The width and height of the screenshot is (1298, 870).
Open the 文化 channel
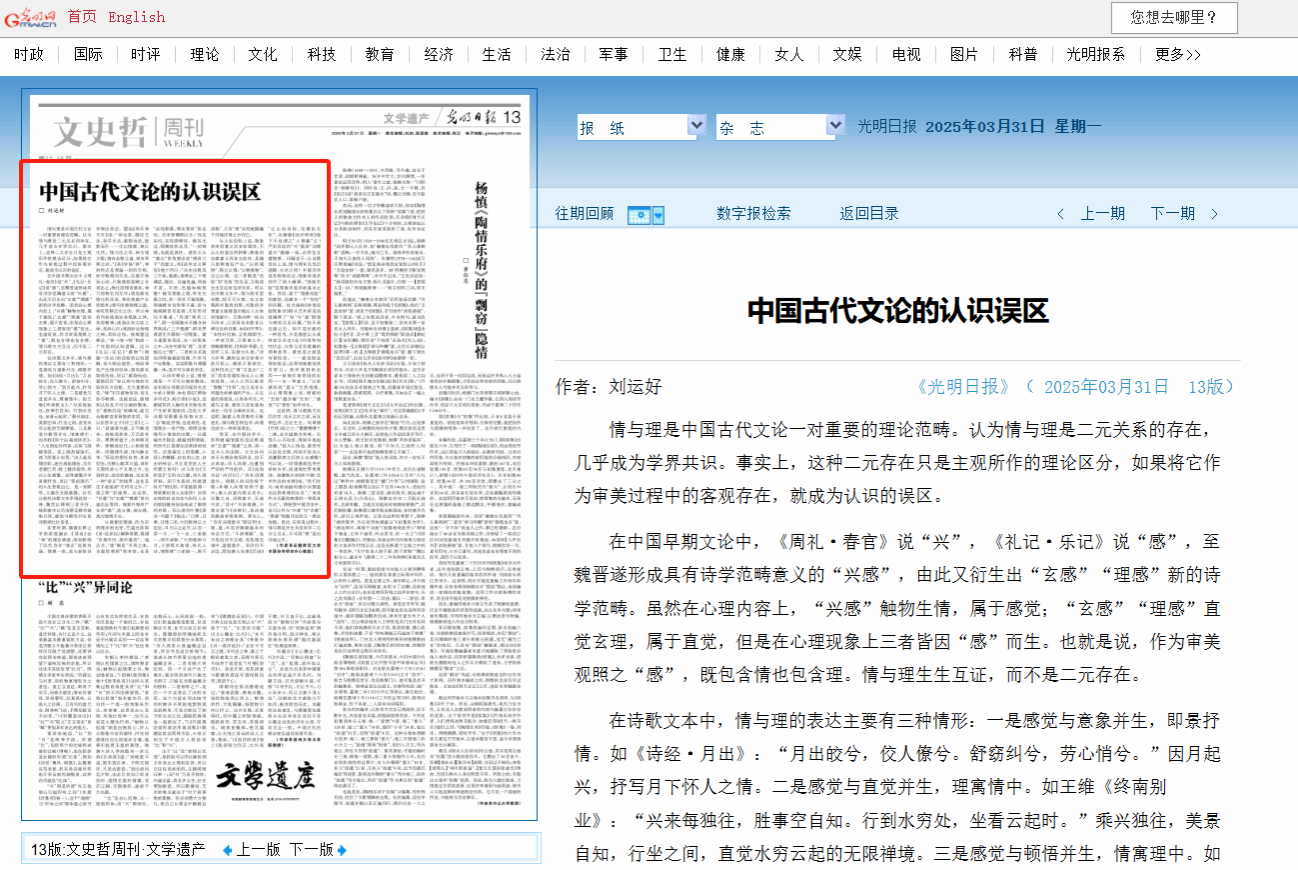coord(263,54)
